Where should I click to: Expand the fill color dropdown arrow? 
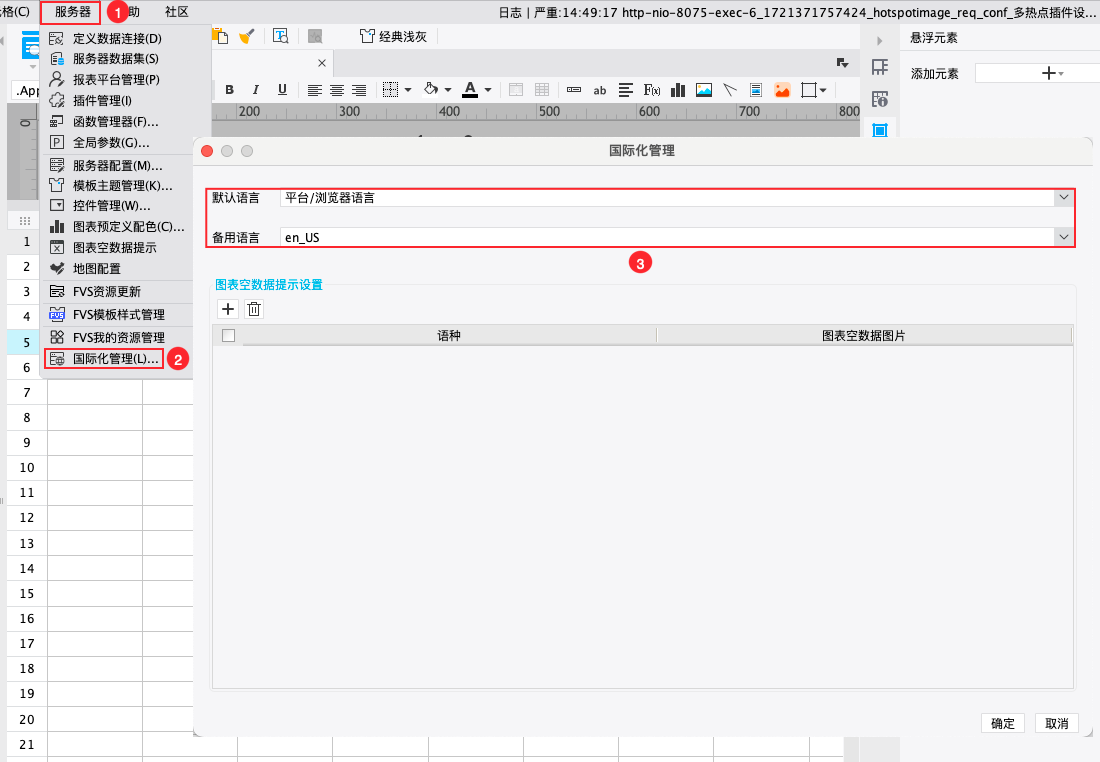(448, 90)
